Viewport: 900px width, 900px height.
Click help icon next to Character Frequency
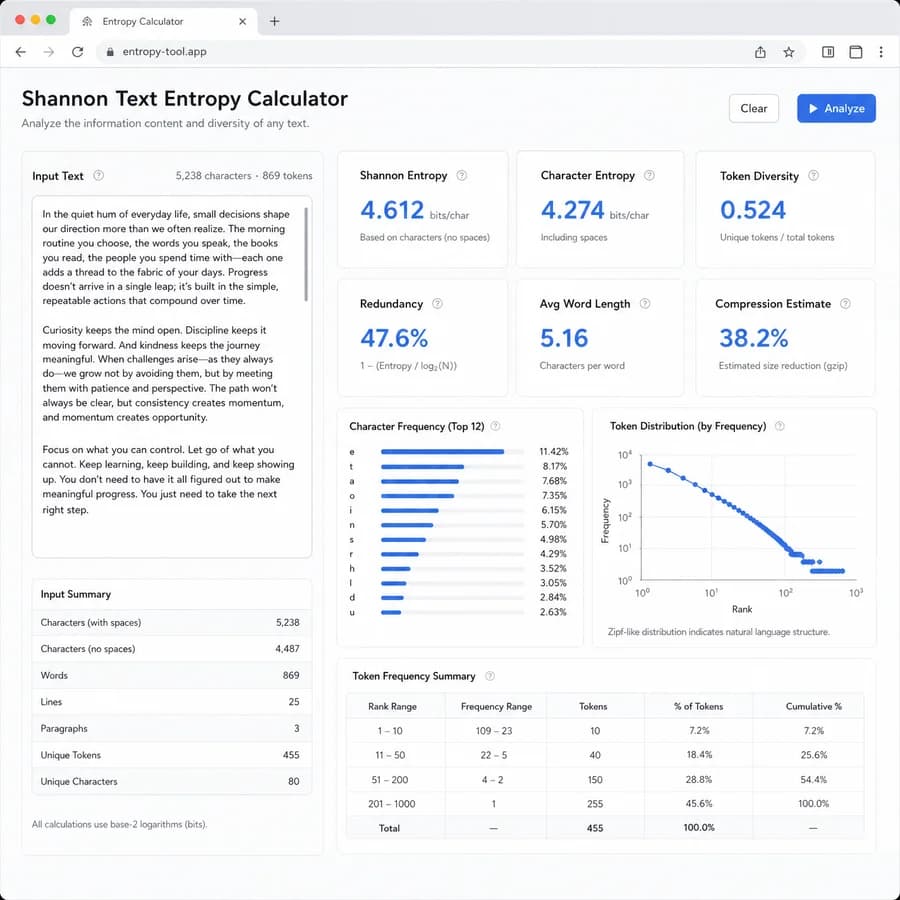pyautogui.click(x=495, y=426)
